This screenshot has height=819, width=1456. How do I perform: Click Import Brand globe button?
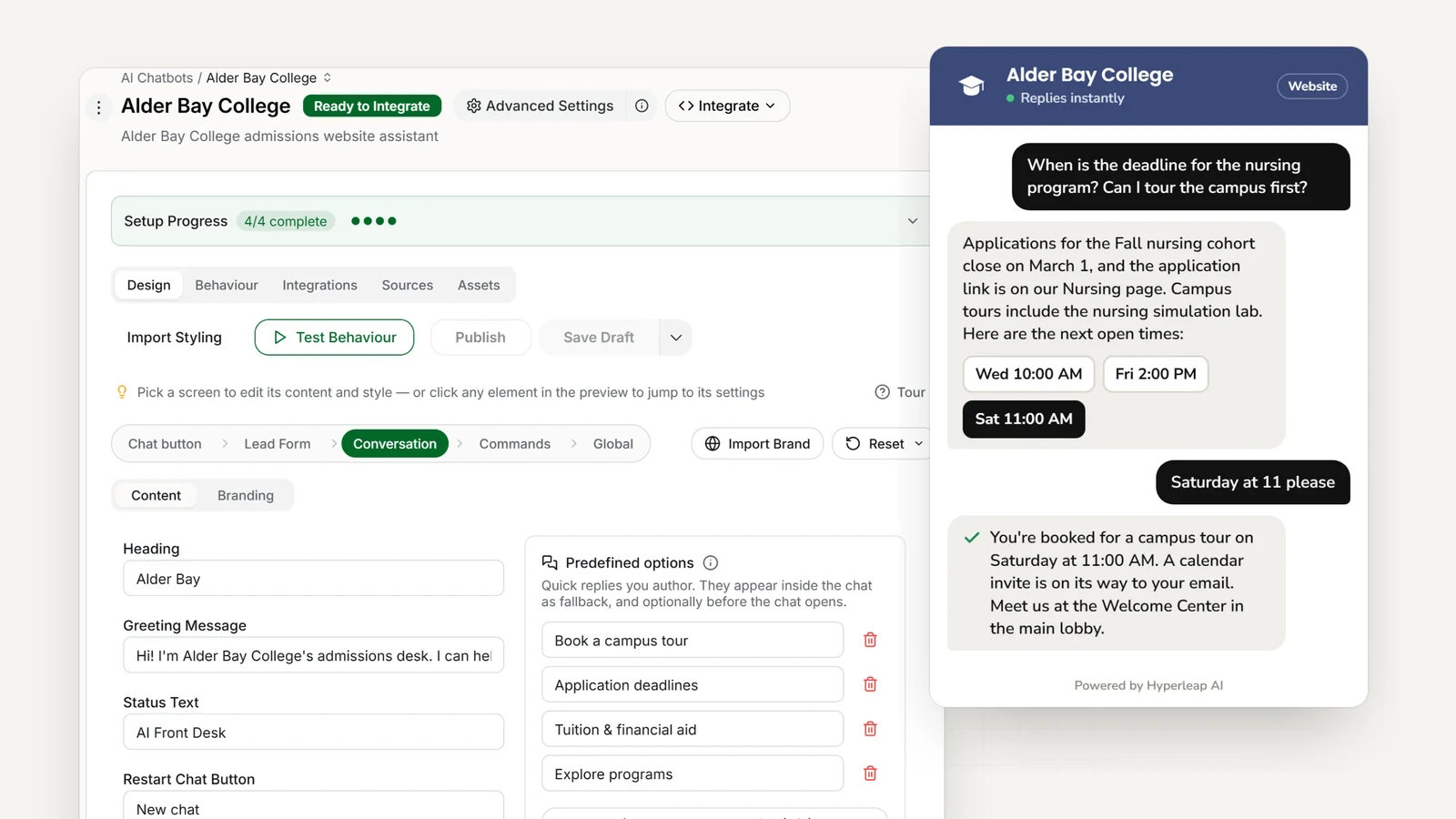tap(757, 444)
